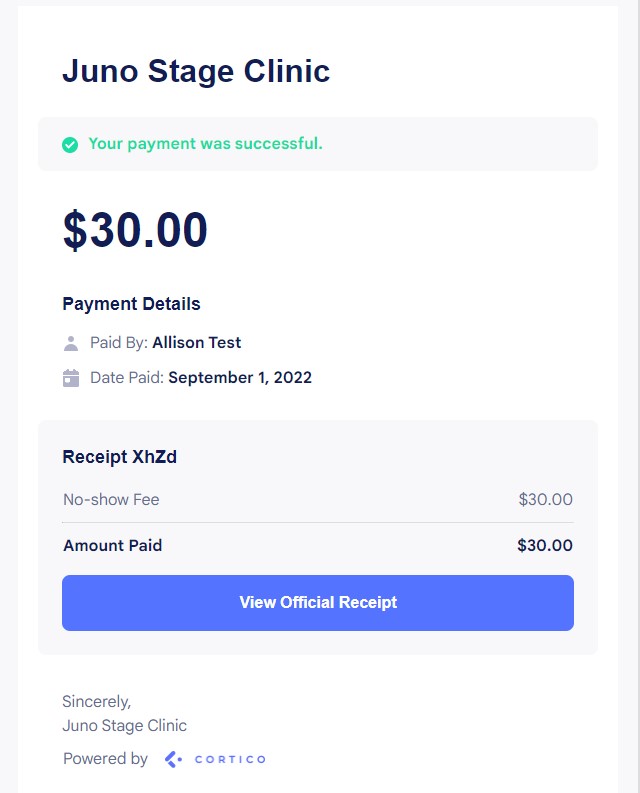This screenshot has width=640, height=793.
Task: Select the payer name Allison Test
Action: (196, 343)
